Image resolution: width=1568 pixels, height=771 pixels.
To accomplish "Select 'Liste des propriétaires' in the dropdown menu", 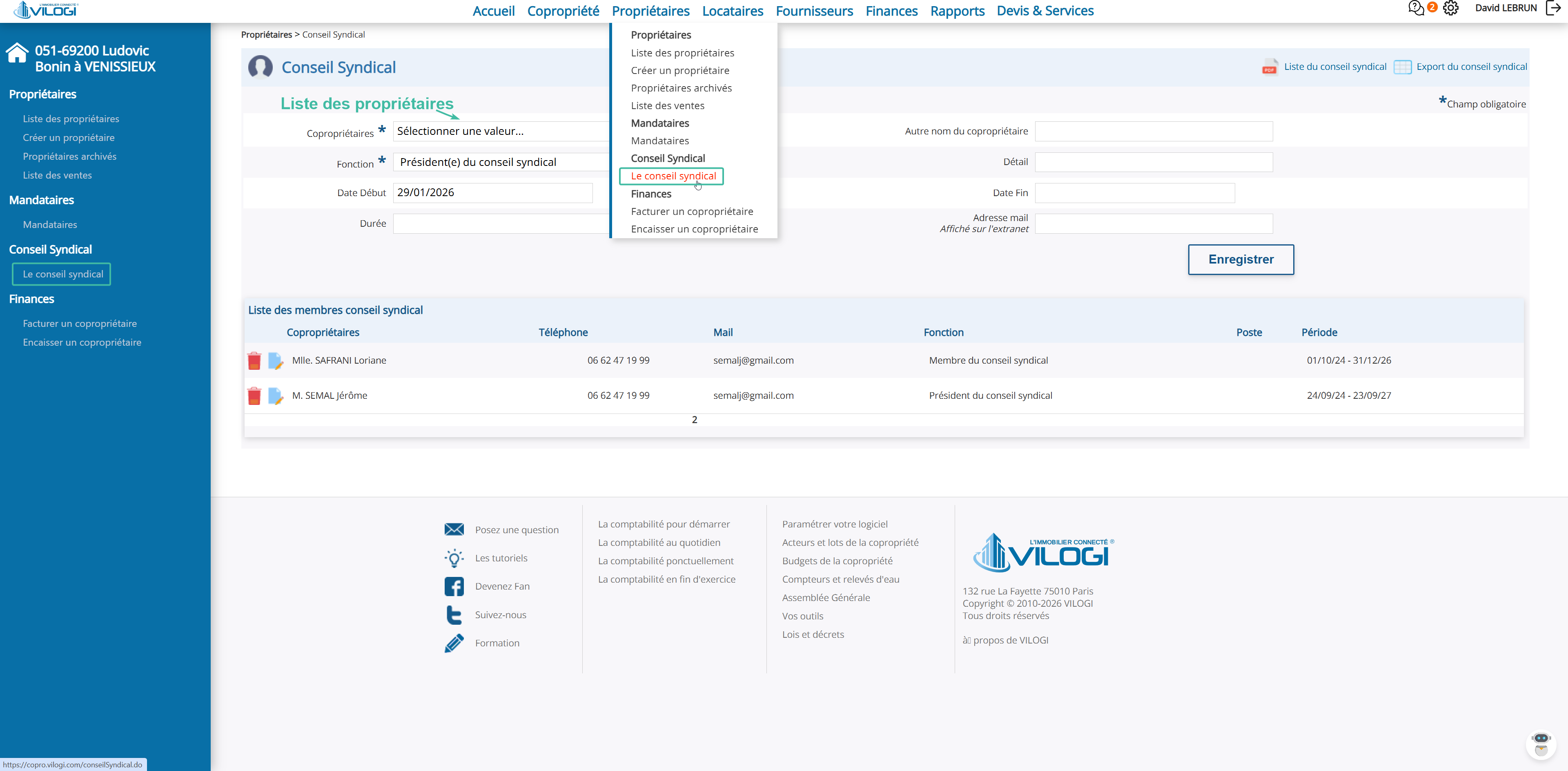I will [x=682, y=53].
